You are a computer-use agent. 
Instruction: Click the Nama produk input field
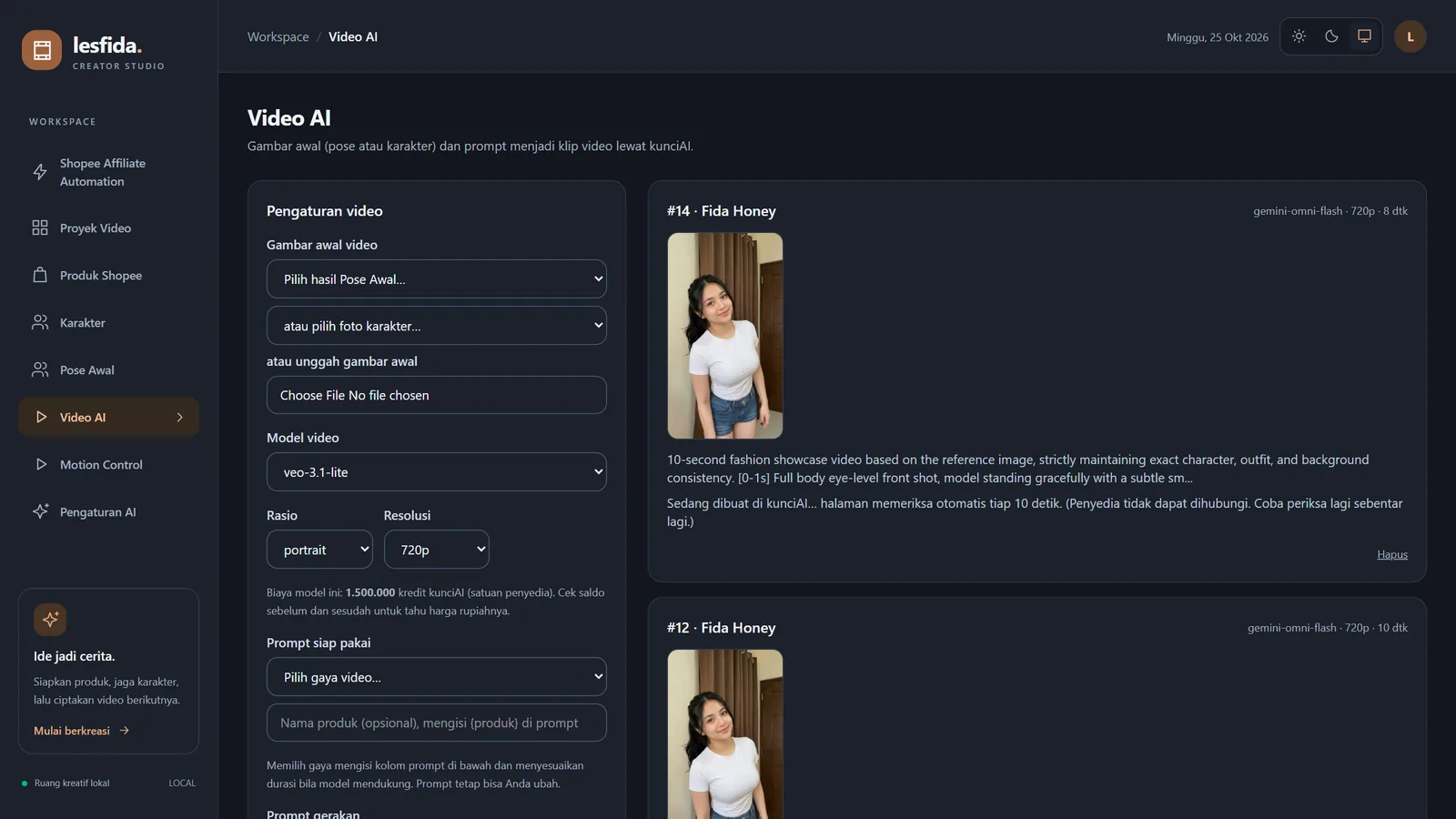tap(437, 723)
